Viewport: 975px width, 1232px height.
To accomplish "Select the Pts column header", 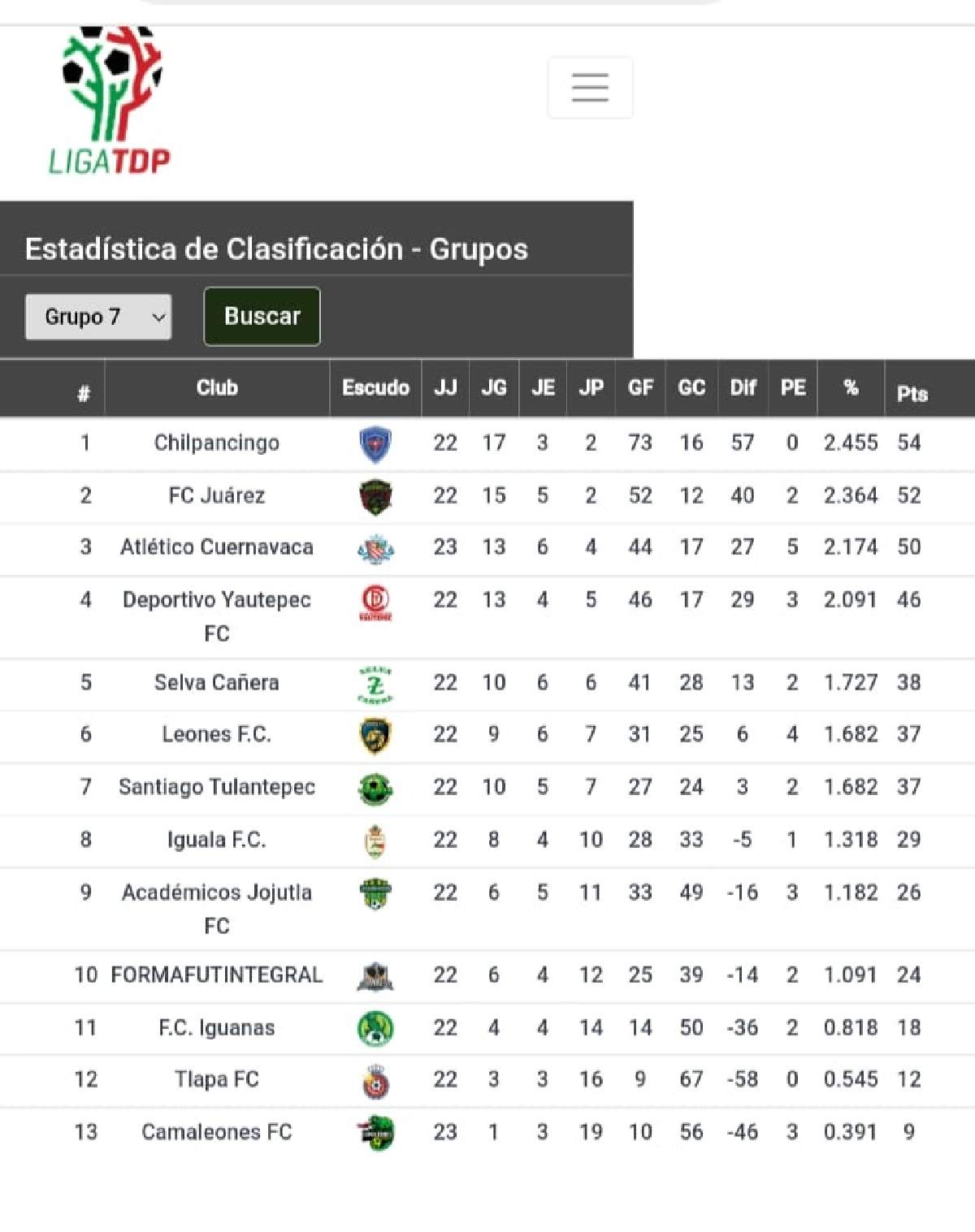I will [912, 394].
